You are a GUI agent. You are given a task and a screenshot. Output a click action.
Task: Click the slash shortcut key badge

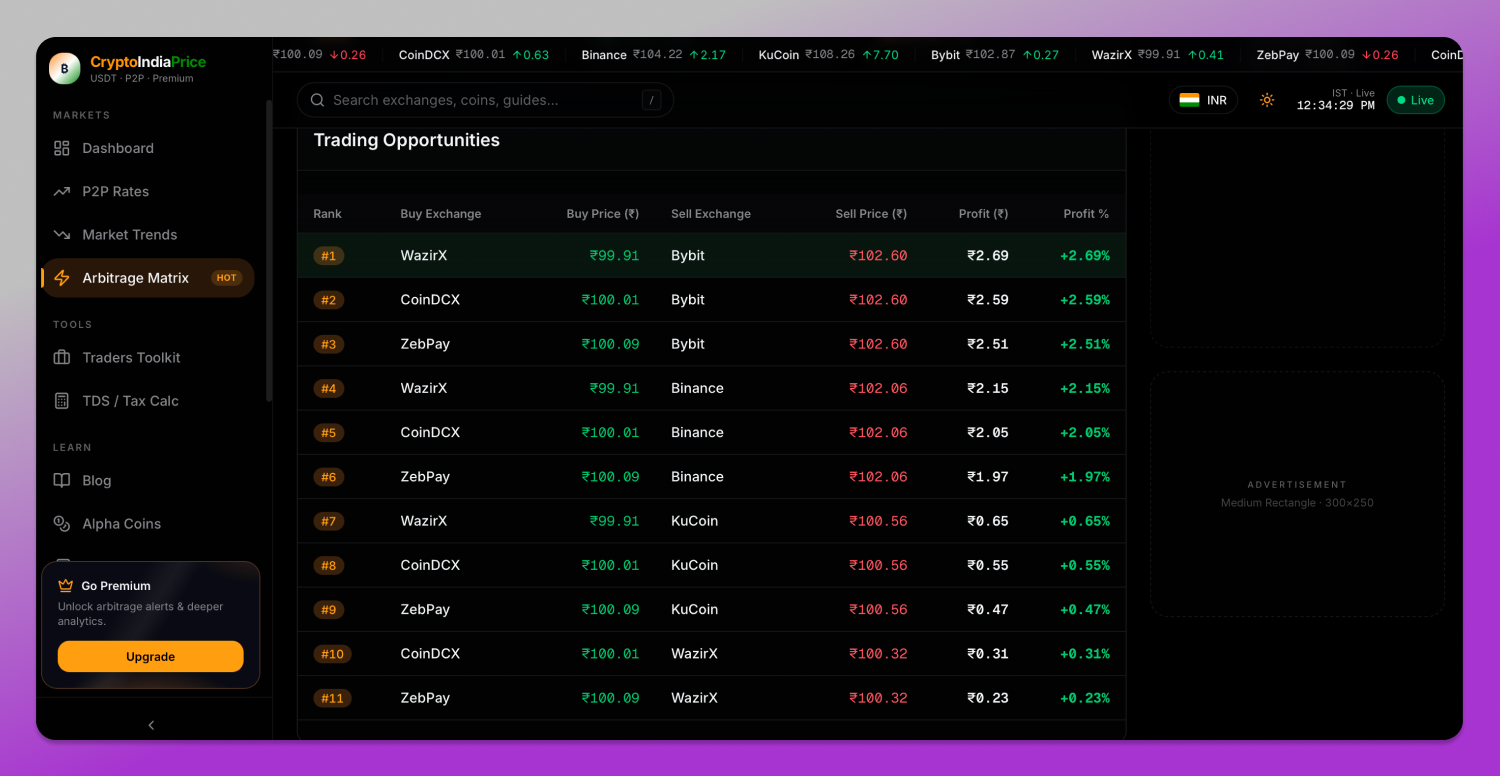[x=652, y=100]
